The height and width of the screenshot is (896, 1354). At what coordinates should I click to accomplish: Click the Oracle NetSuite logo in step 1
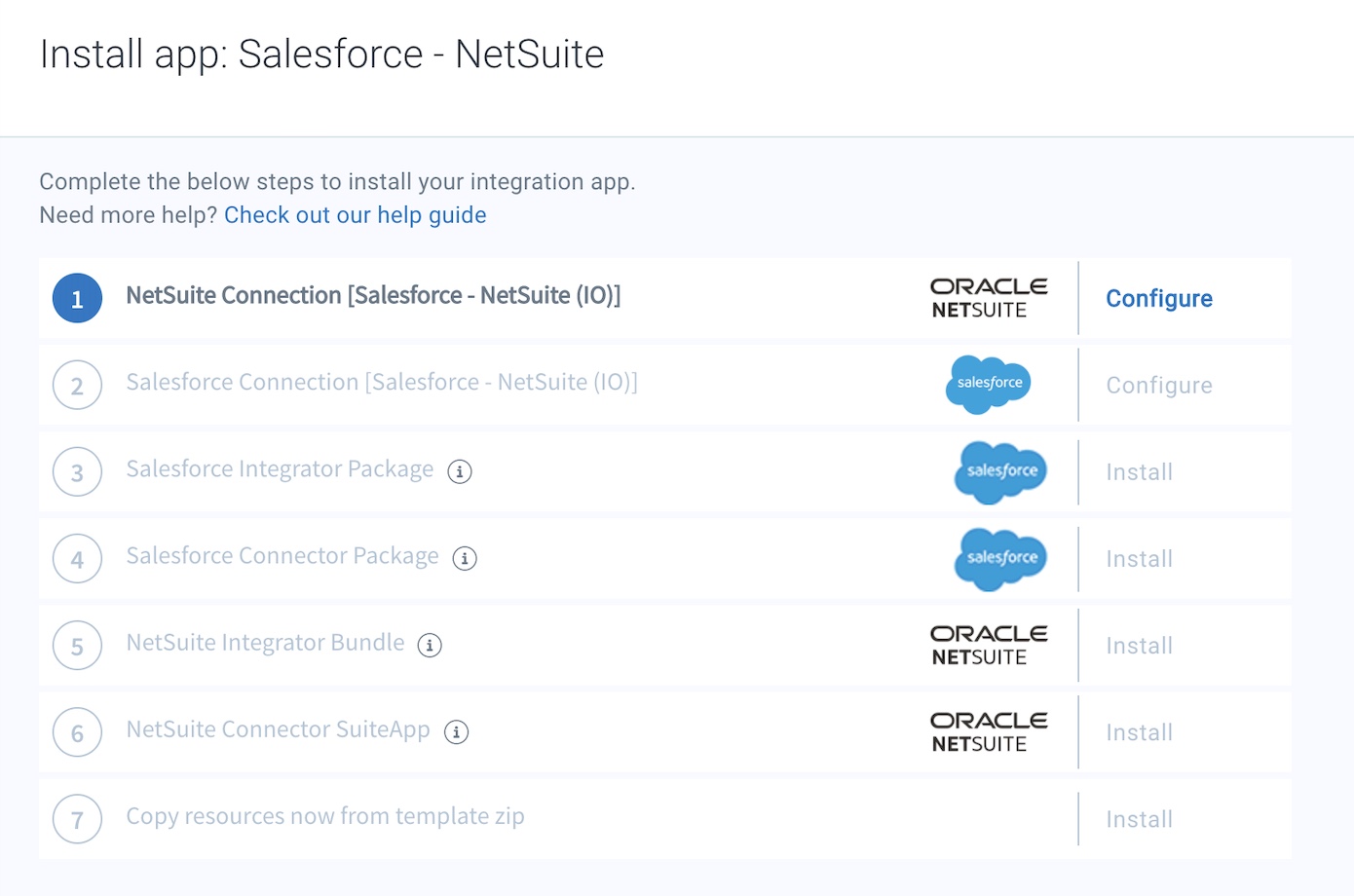(989, 298)
